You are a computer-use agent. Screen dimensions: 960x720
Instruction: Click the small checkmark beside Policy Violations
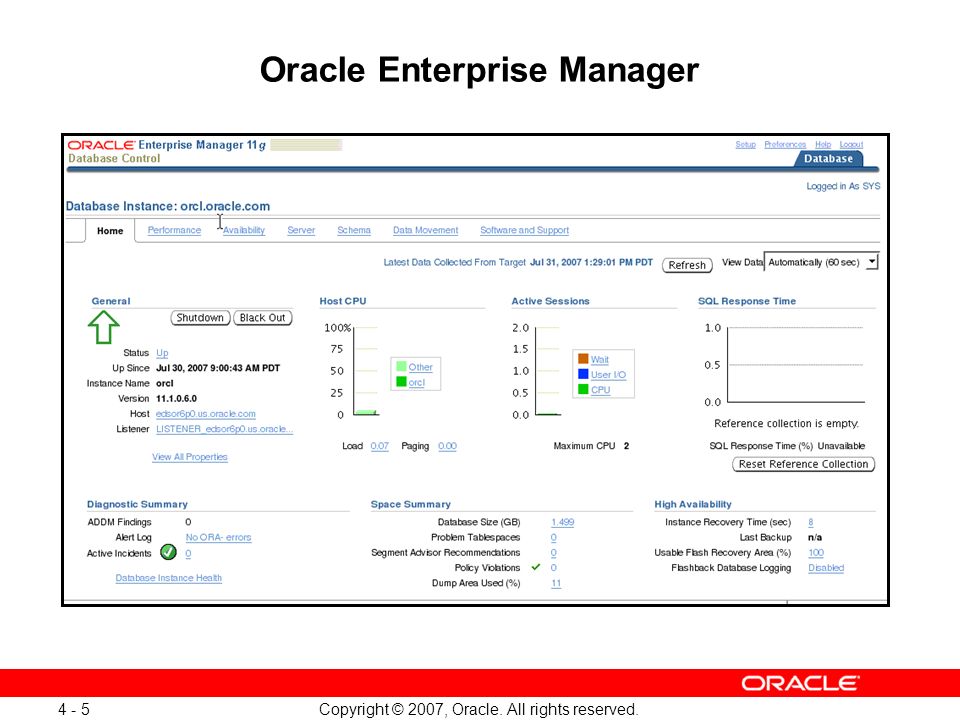(536, 567)
